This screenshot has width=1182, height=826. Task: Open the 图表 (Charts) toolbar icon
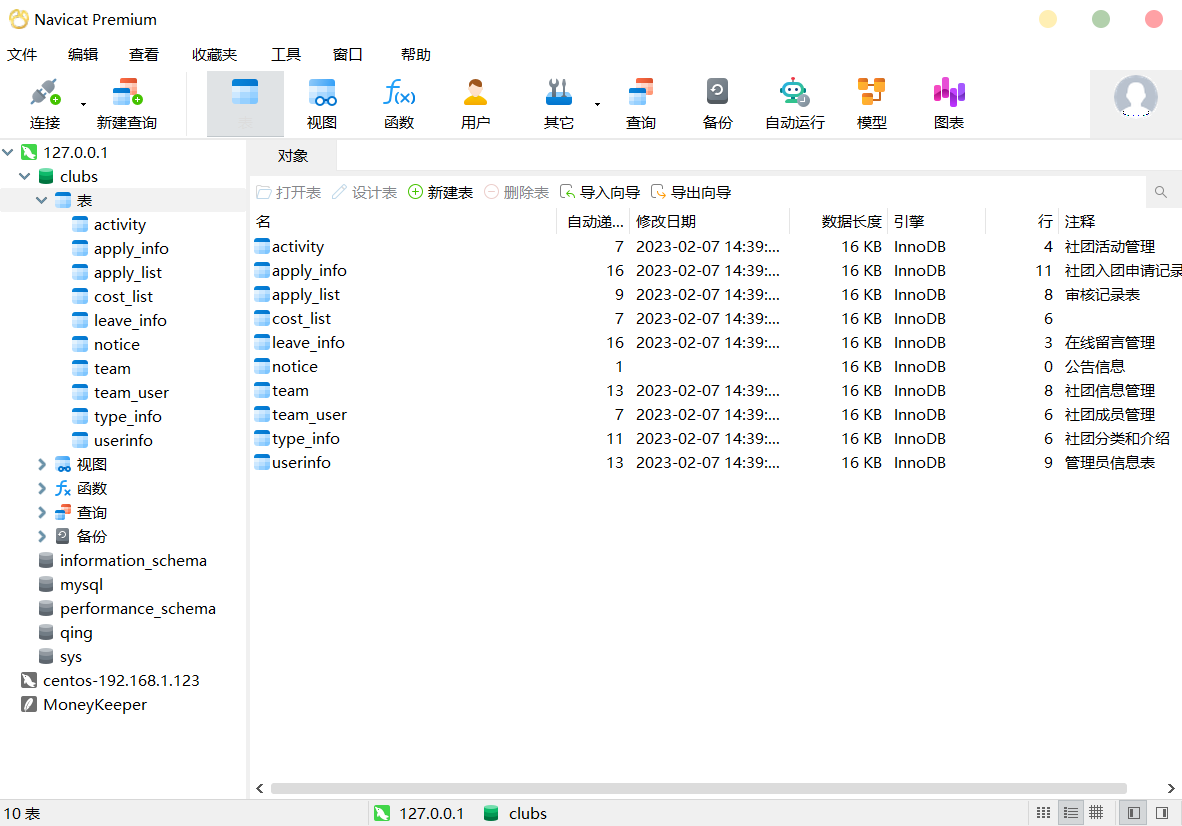948,104
